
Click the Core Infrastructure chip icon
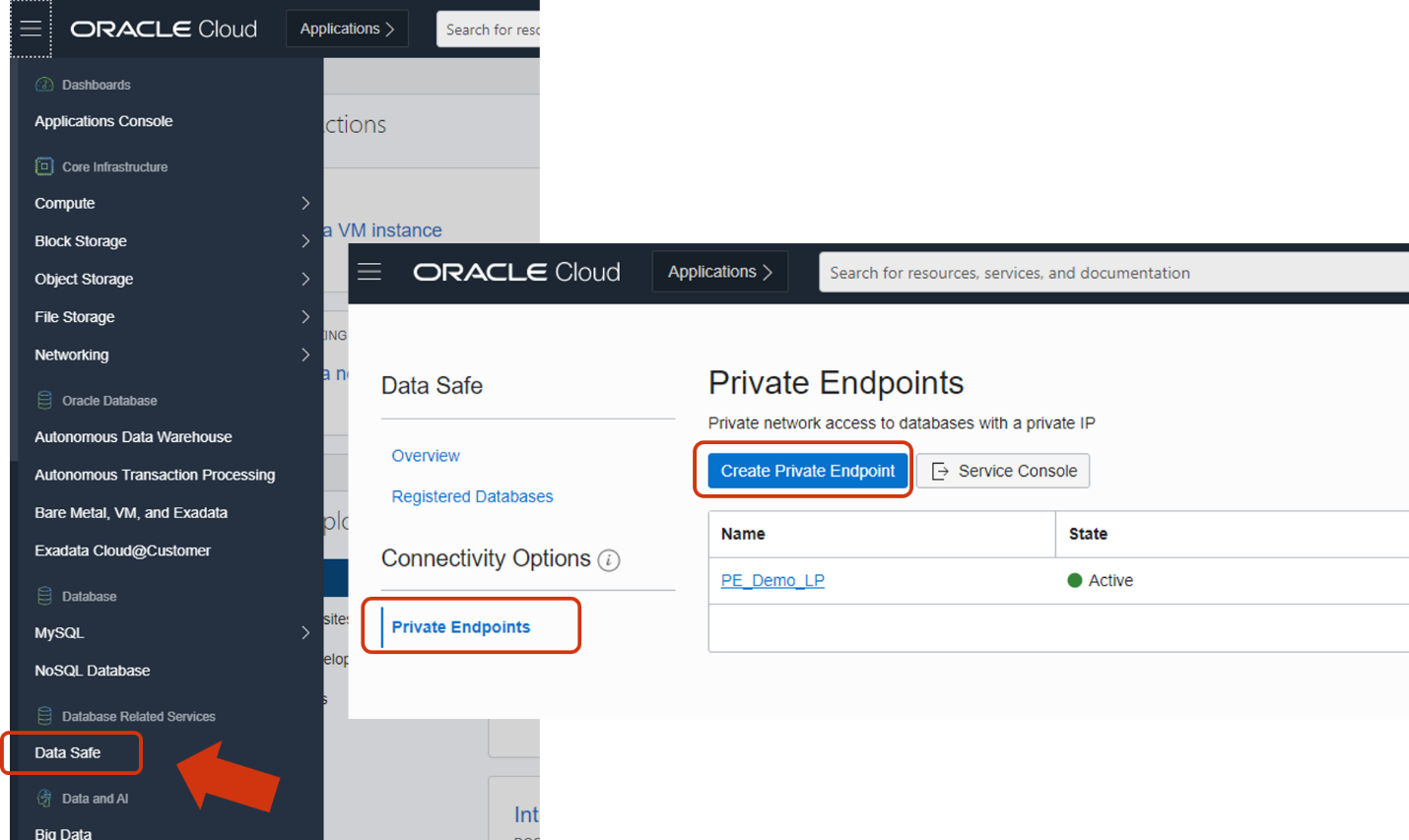[44, 166]
